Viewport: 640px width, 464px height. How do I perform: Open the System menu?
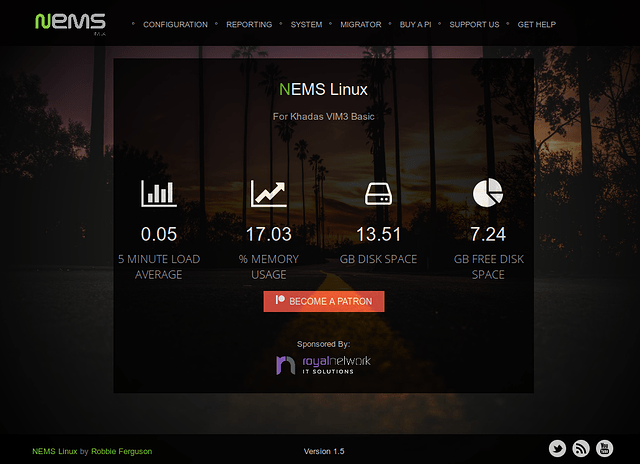tap(307, 24)
